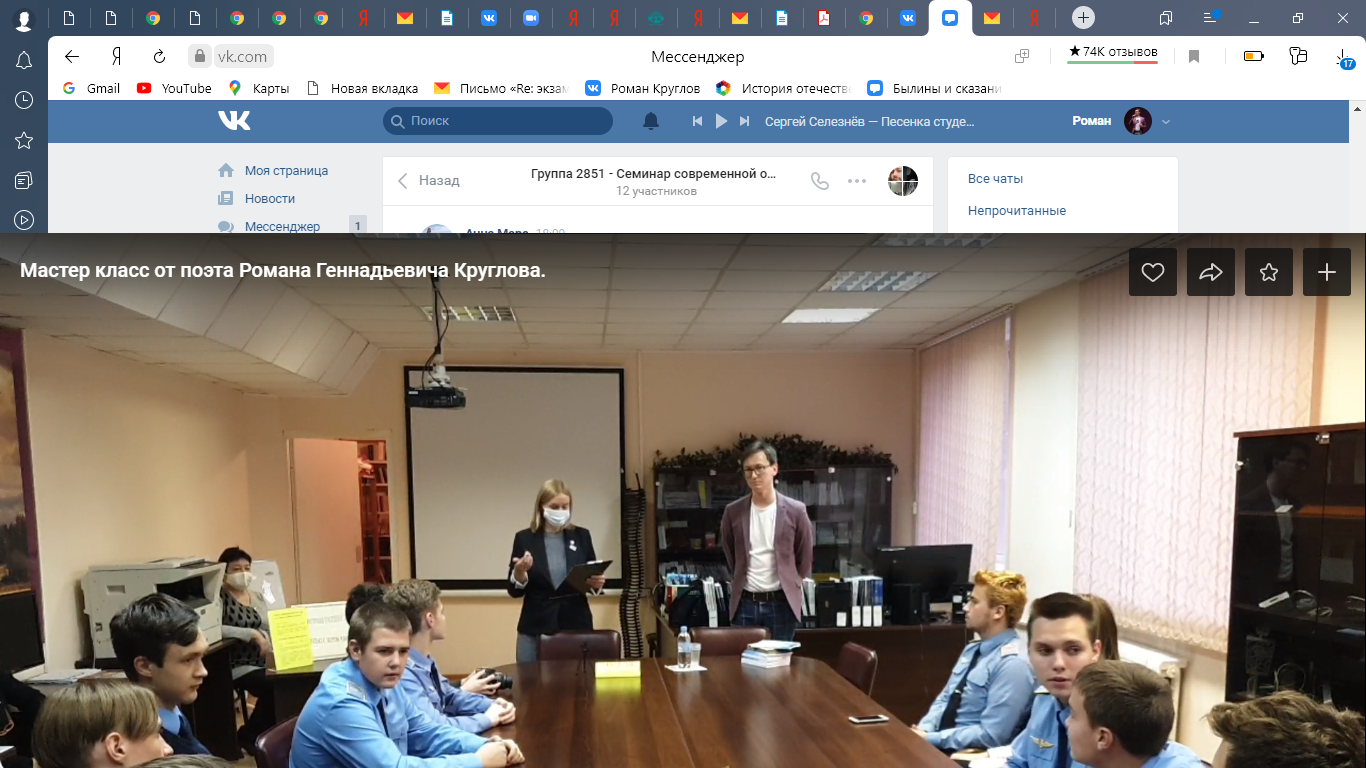Viewport: 1366px width, 768px height.
Task: Select the active Messenger tab
Action: (x=950, y=18)
